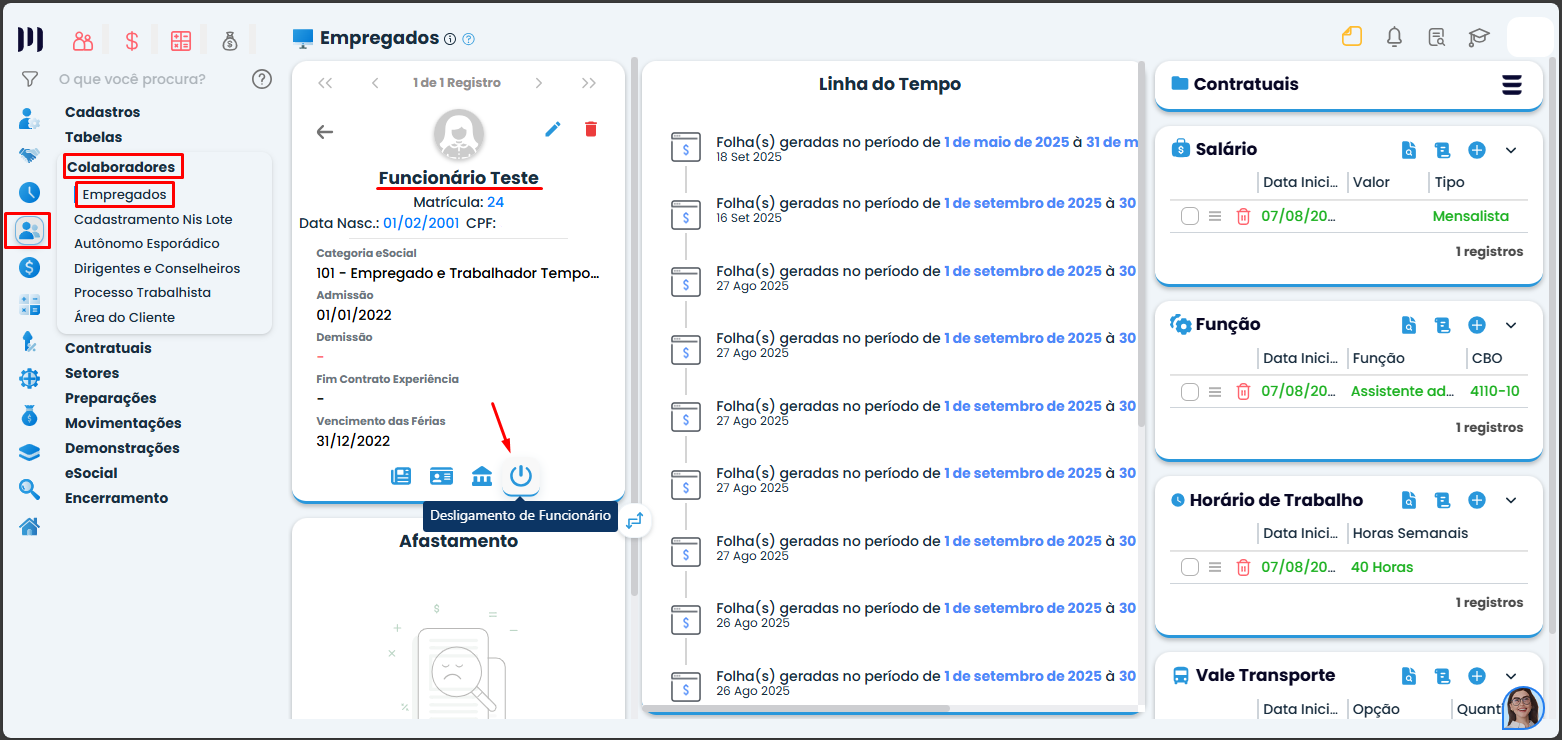Open the handshake icon in left sidebar

click(x=30, y=156)
